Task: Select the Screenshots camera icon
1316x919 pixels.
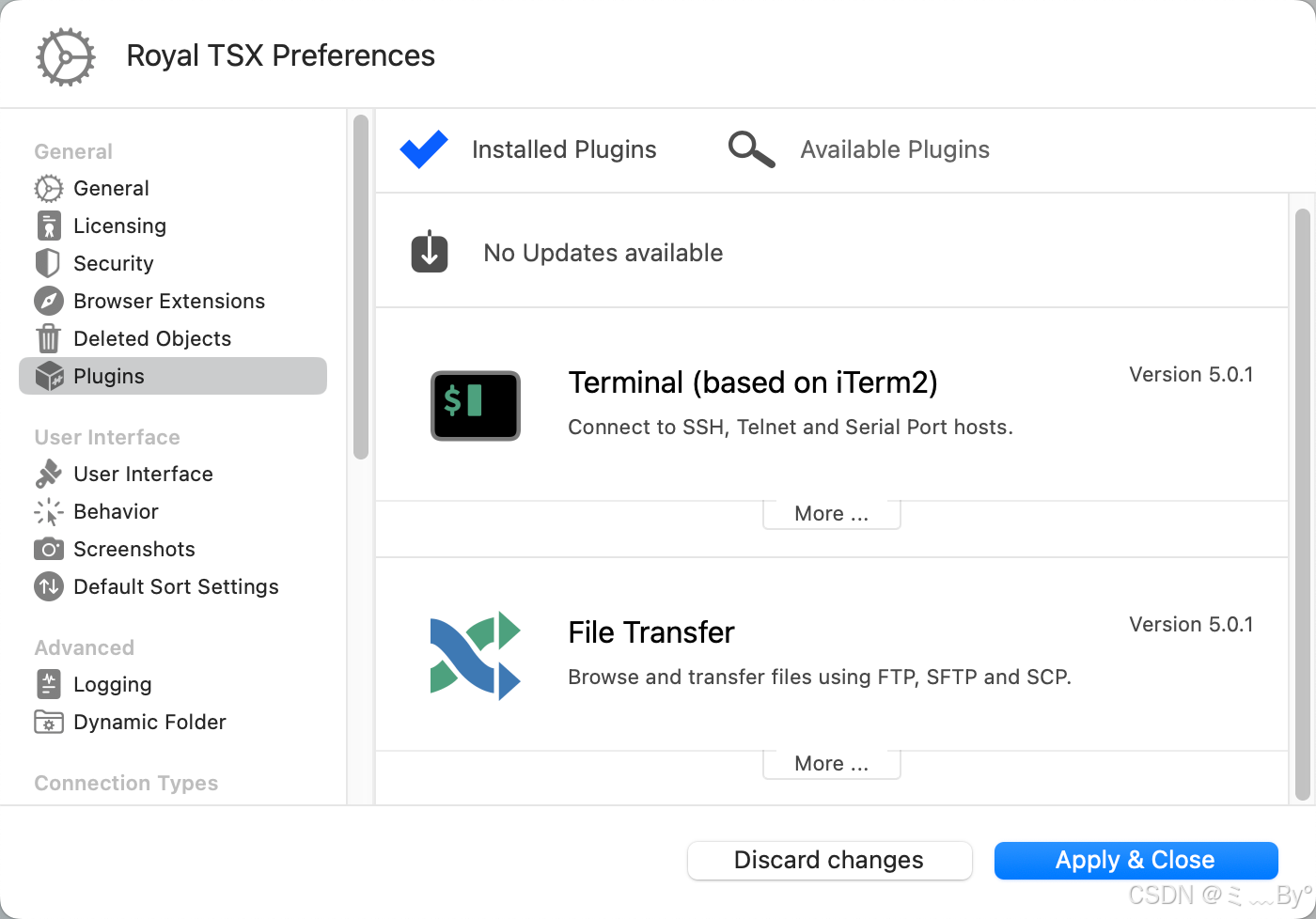Action: [x=49, y=549]
